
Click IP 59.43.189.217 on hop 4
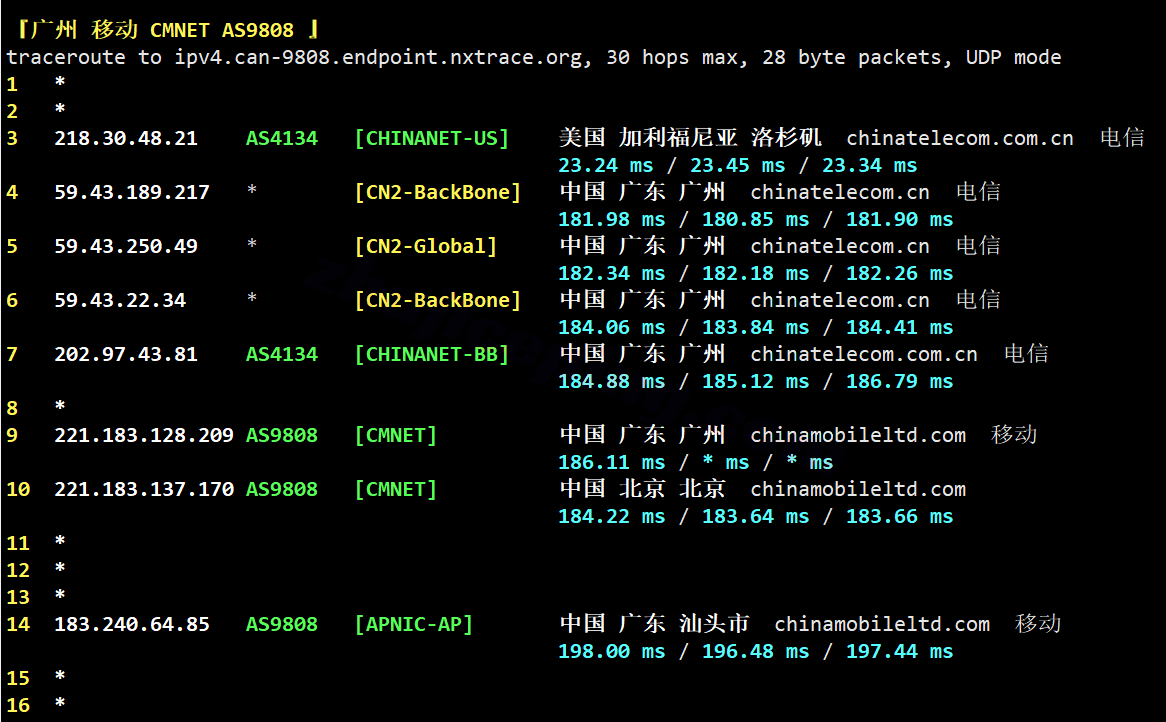pos(132,193)
